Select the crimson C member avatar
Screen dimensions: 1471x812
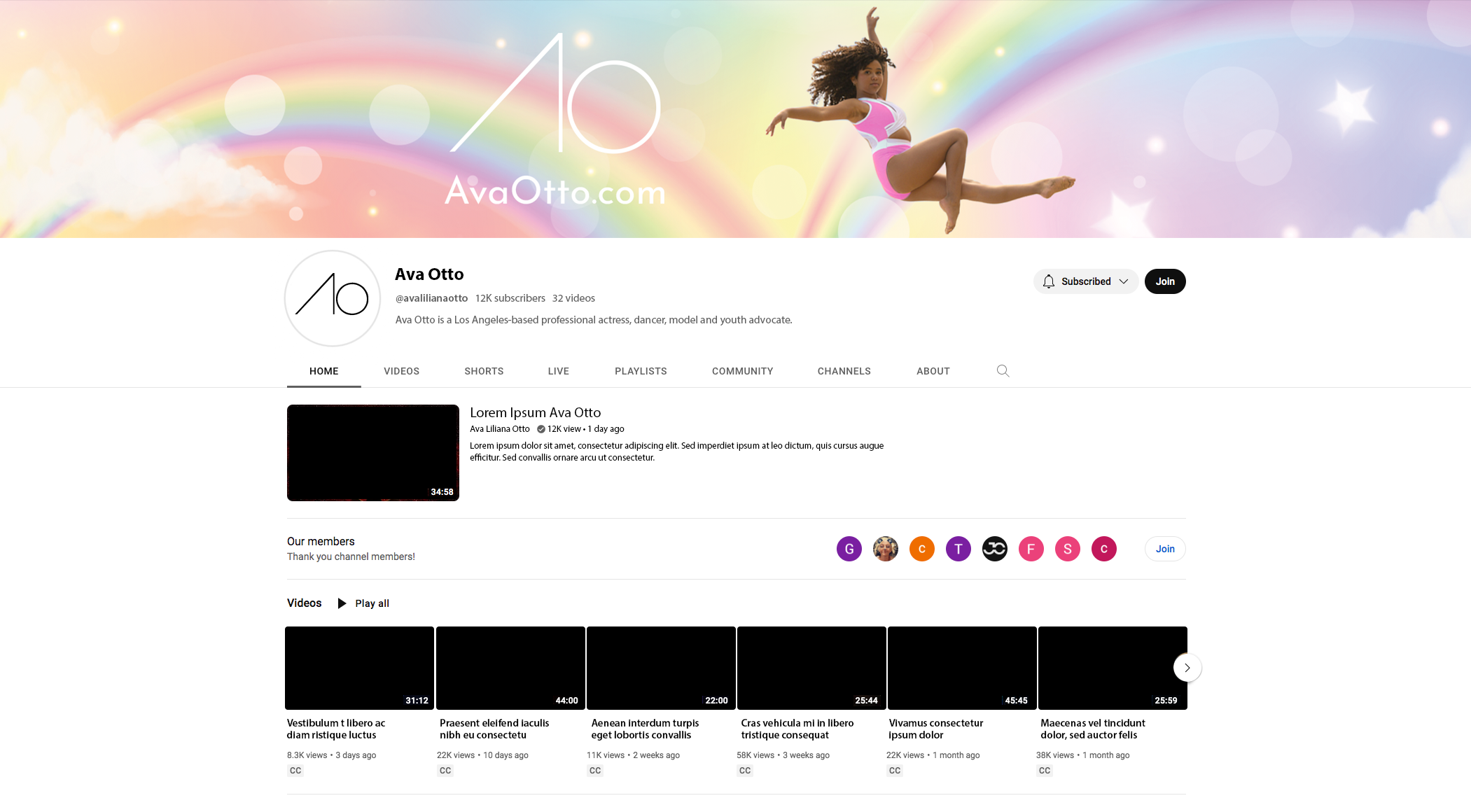pyautogui.click(x=1104, y=549)
